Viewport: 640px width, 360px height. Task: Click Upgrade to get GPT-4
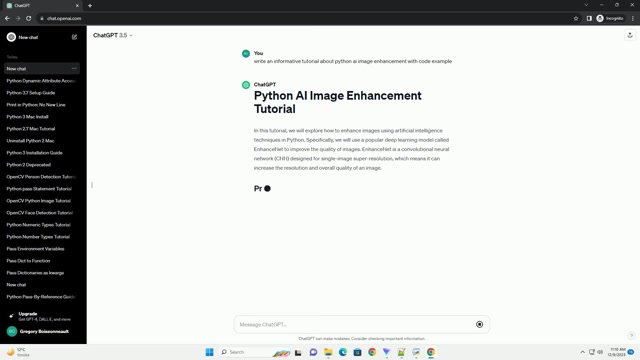(41, 316)
